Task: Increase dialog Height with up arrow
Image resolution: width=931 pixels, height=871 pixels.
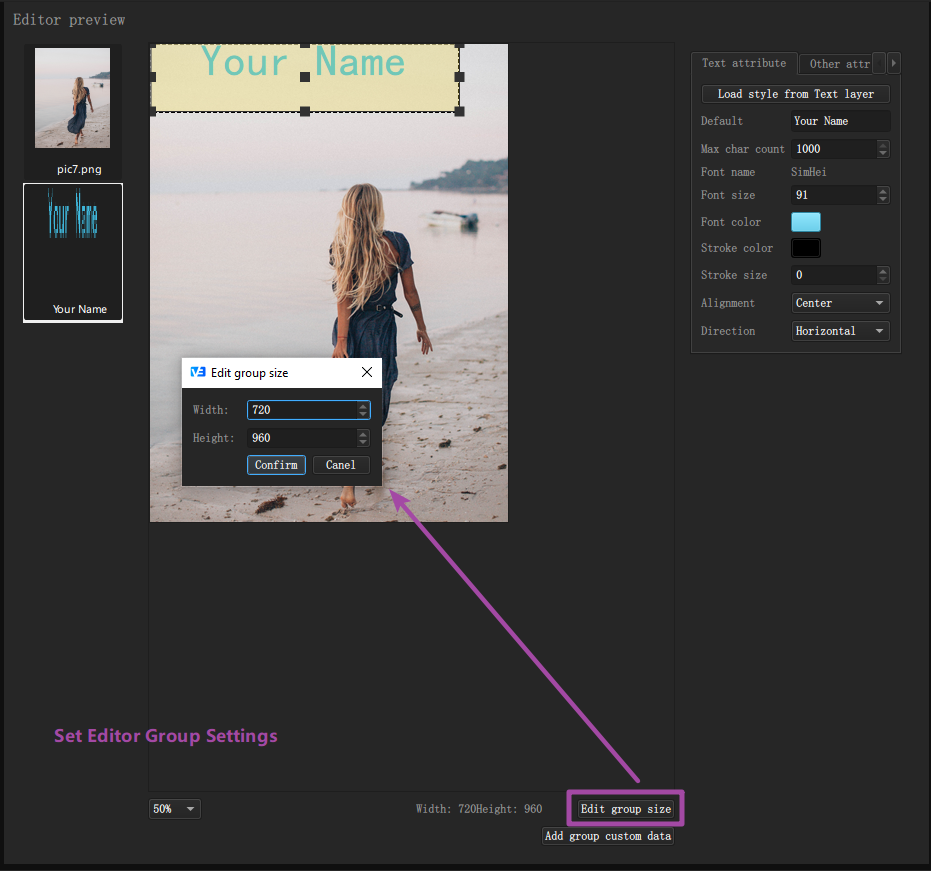Action: coord(363,433)
